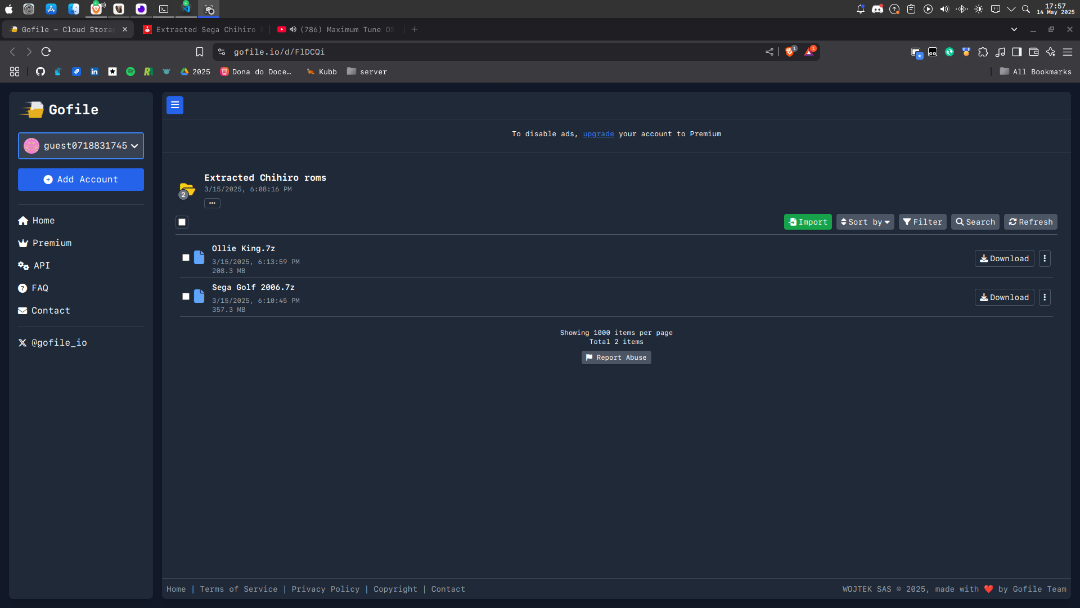Click the share icon in address bar
The width and height of the screenshot is (1080, 608).
[769, 52]
